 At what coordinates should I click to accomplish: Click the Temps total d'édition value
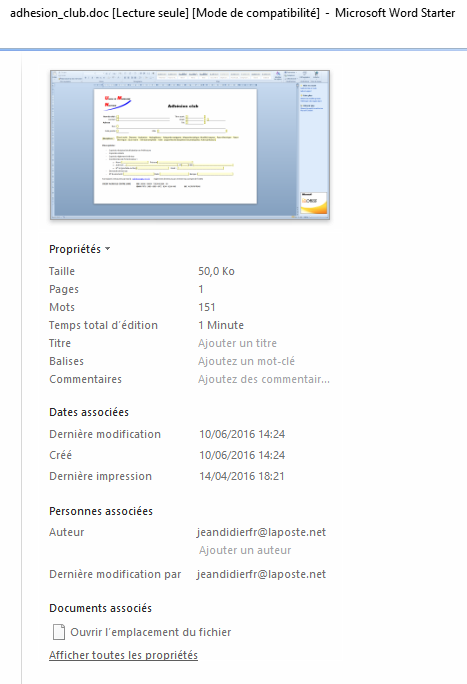coord(221,325)
